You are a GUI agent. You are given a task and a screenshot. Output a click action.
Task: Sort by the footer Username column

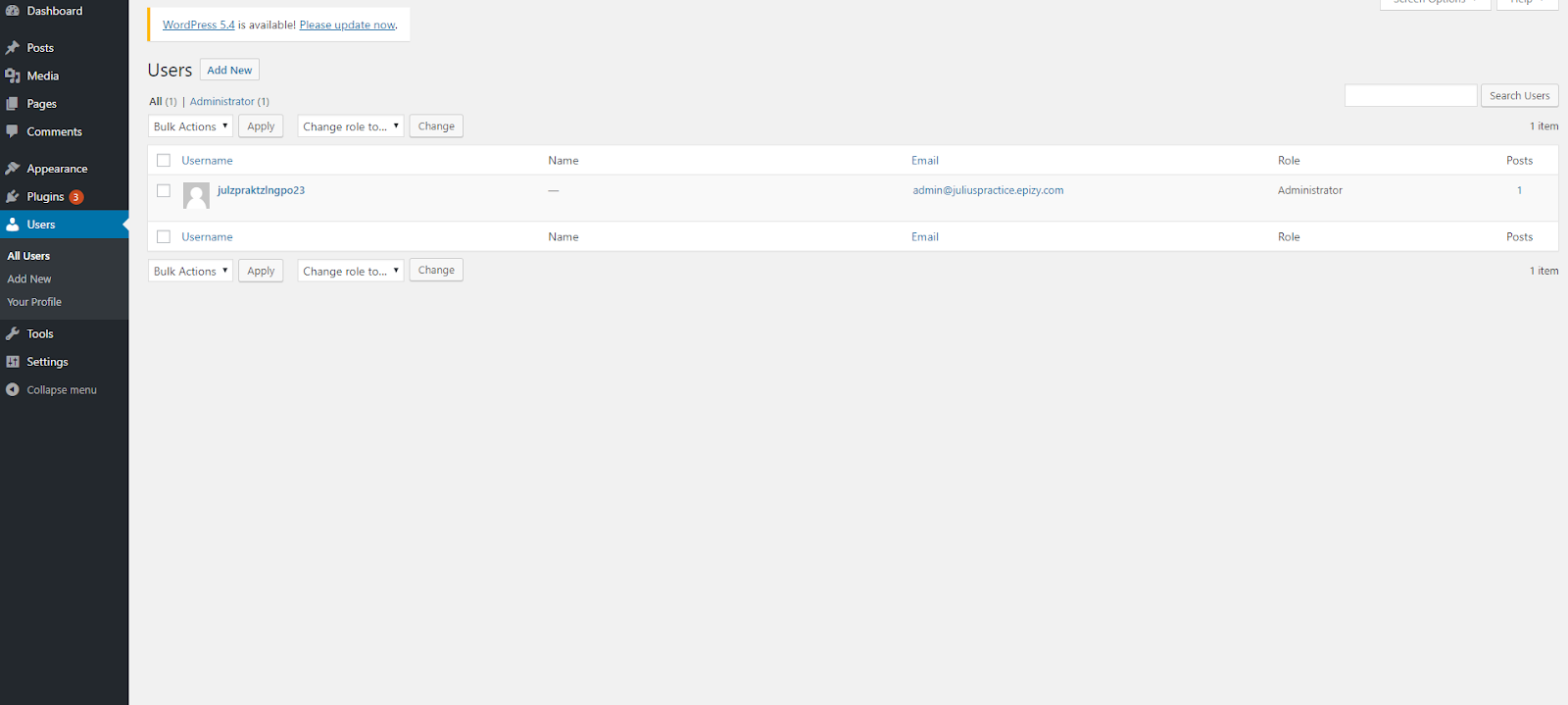tap(207, 236)
